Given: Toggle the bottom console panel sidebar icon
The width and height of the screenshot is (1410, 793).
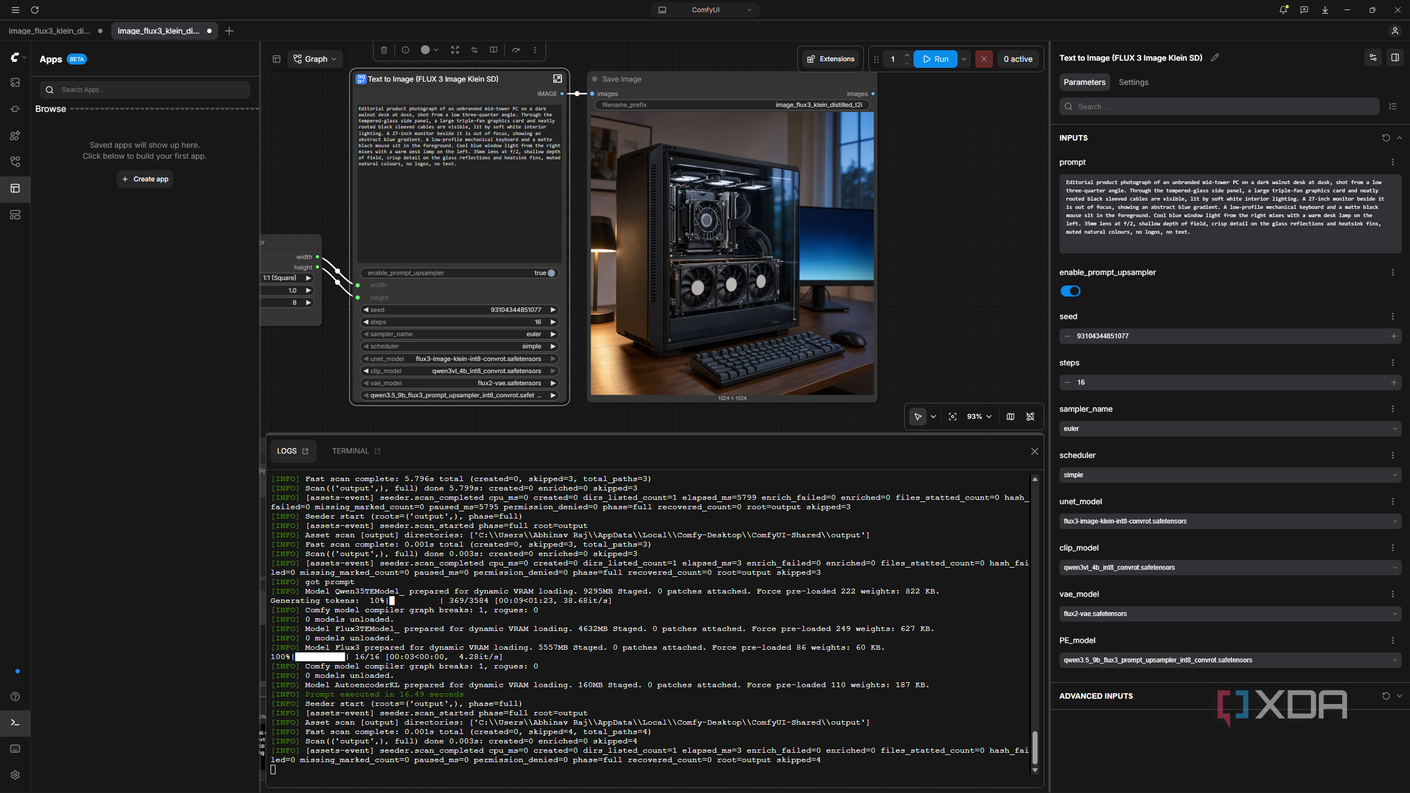Looking at the screenshot, I should click(x=15, y=723).
